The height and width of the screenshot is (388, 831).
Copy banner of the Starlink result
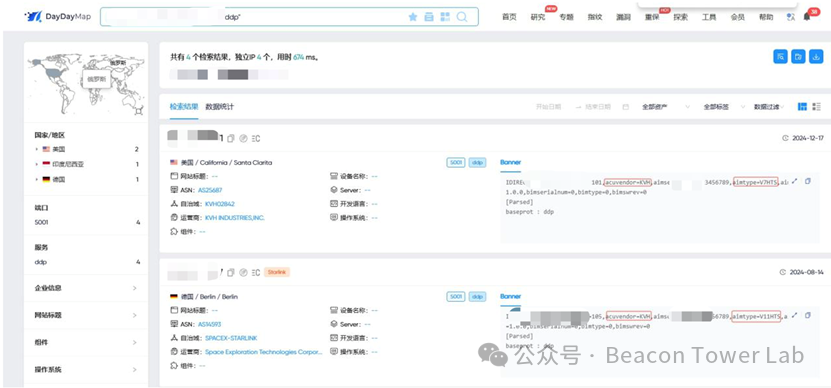point(808,315)
